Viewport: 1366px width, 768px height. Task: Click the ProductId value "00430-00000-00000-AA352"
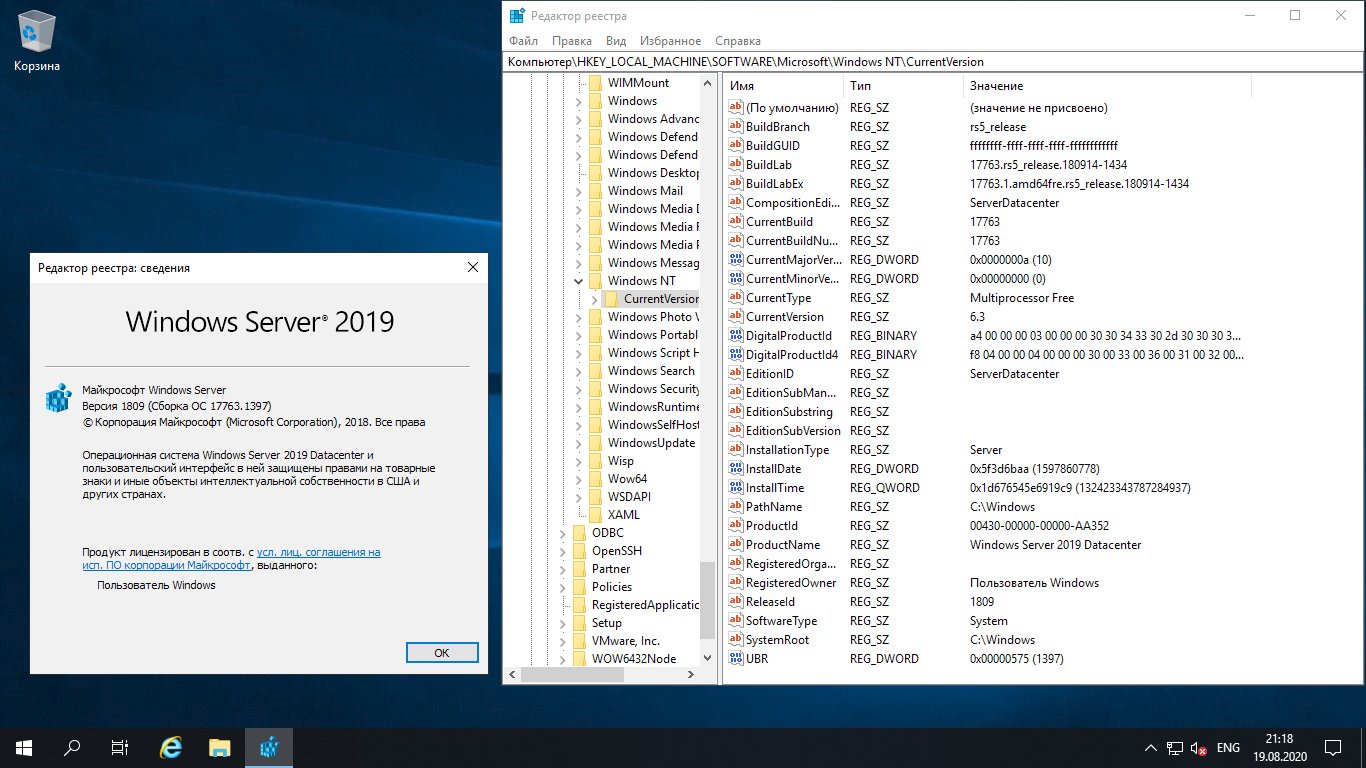click(1039, 526)
